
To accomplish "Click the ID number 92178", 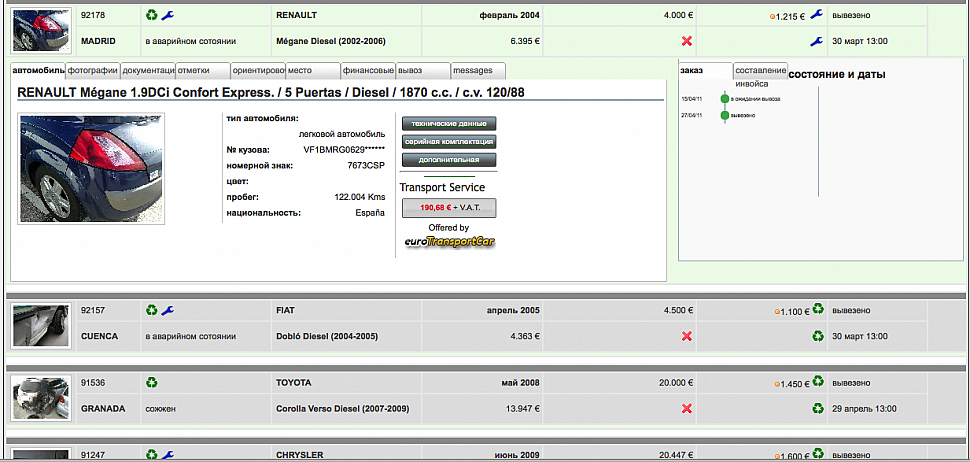I will click(x=93, y=15).
